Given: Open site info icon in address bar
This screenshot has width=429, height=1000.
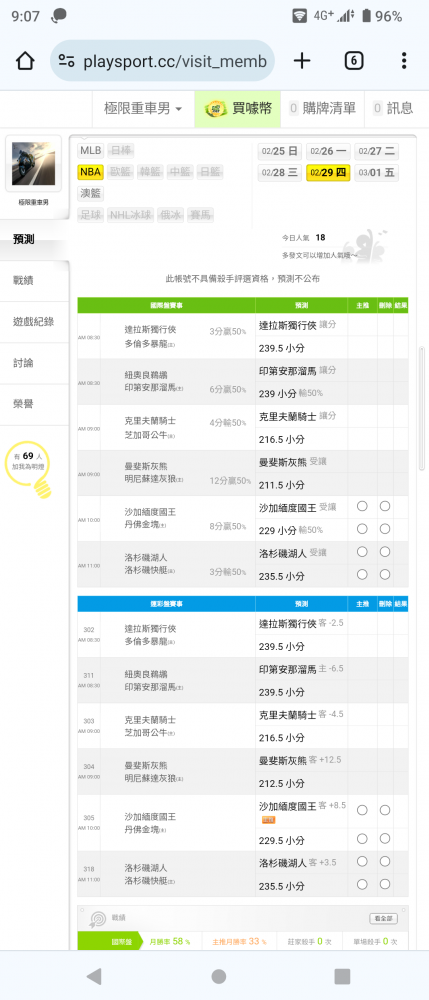Looking at the screenshot, I should click(x=66, y=61).
